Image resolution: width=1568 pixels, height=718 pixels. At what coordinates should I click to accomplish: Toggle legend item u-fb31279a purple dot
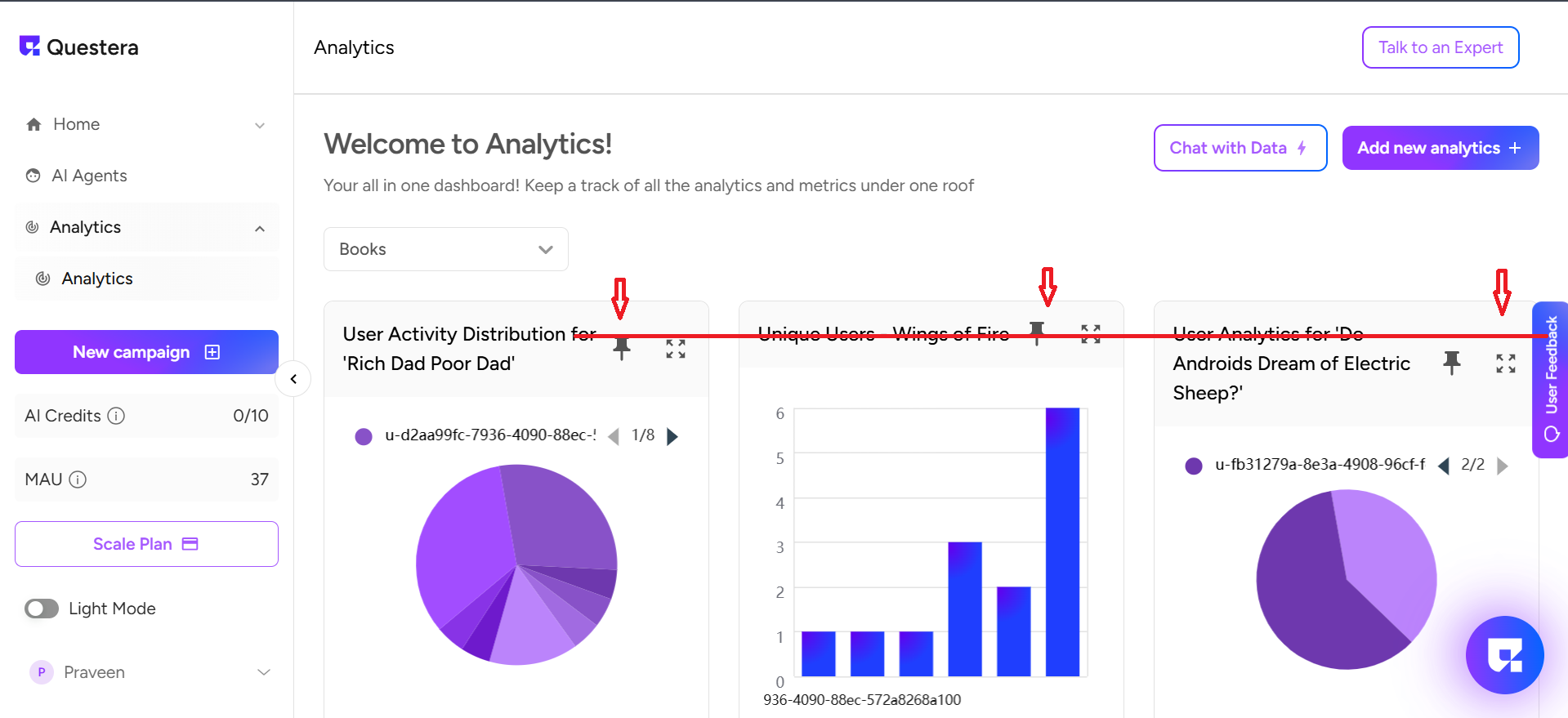1194,466
